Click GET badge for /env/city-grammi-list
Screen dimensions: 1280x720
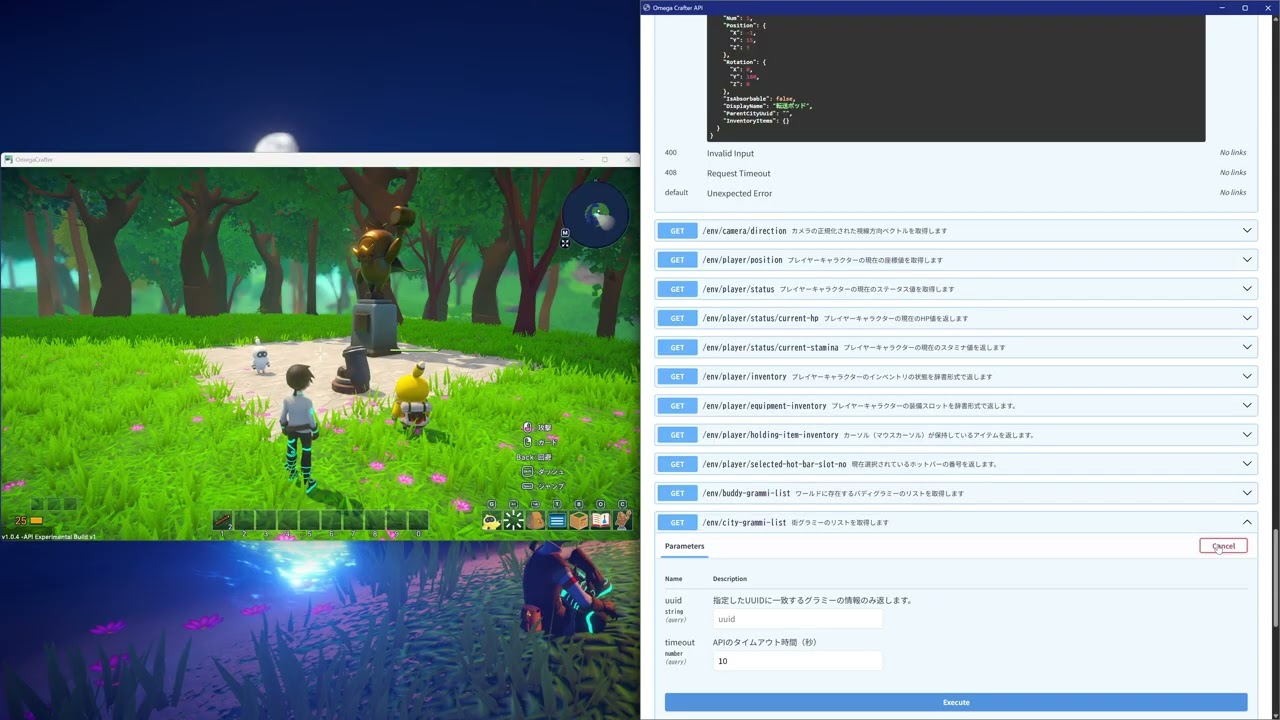(677, 522)
